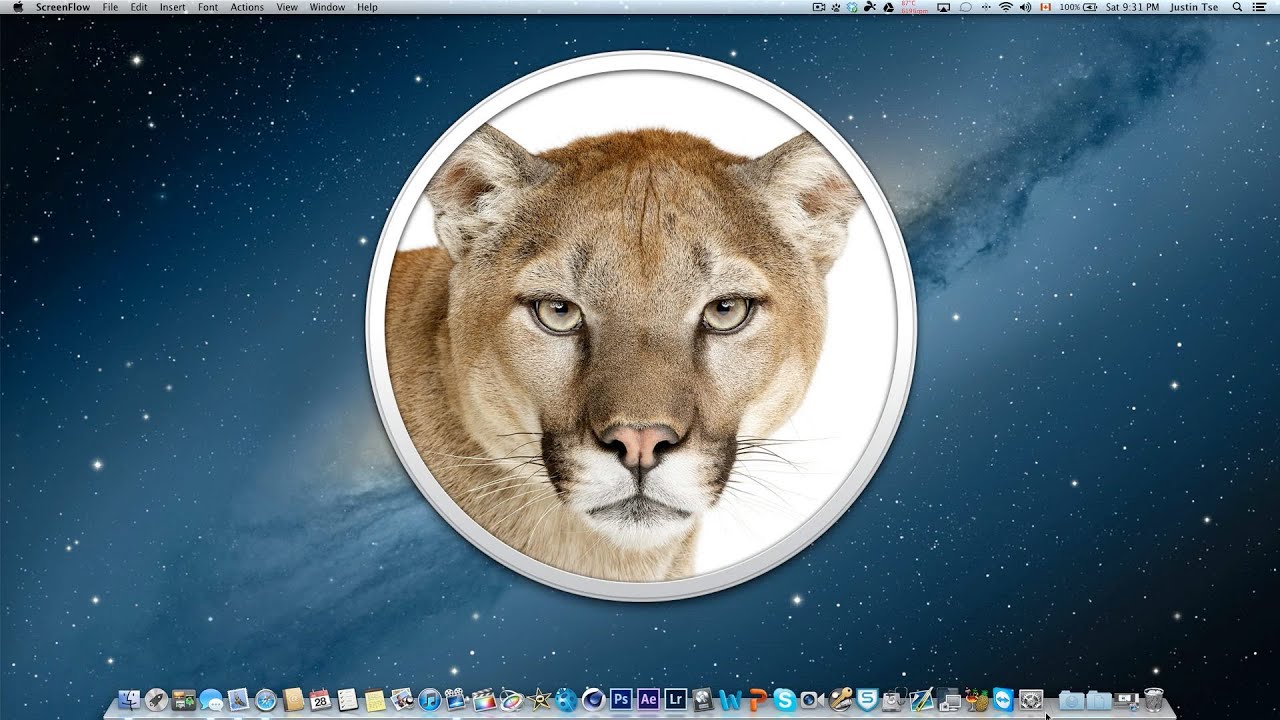Viewport: 1280px width, 720px height.
Task: Open the Window menu
Action: pos(327,7)
